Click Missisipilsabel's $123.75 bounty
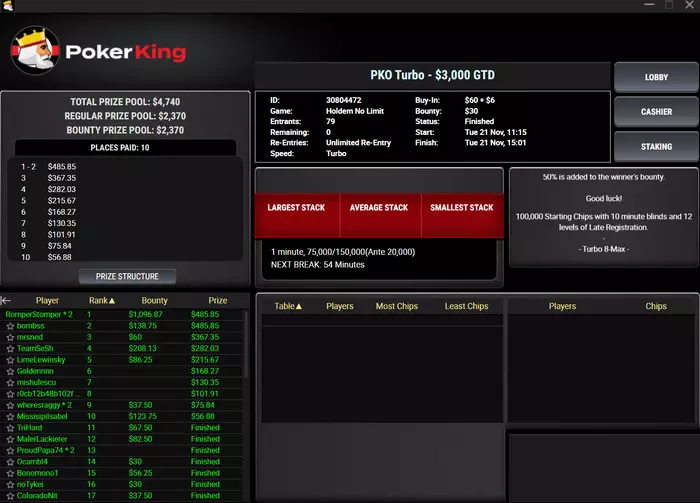700x503 pixels. [142, 416]
